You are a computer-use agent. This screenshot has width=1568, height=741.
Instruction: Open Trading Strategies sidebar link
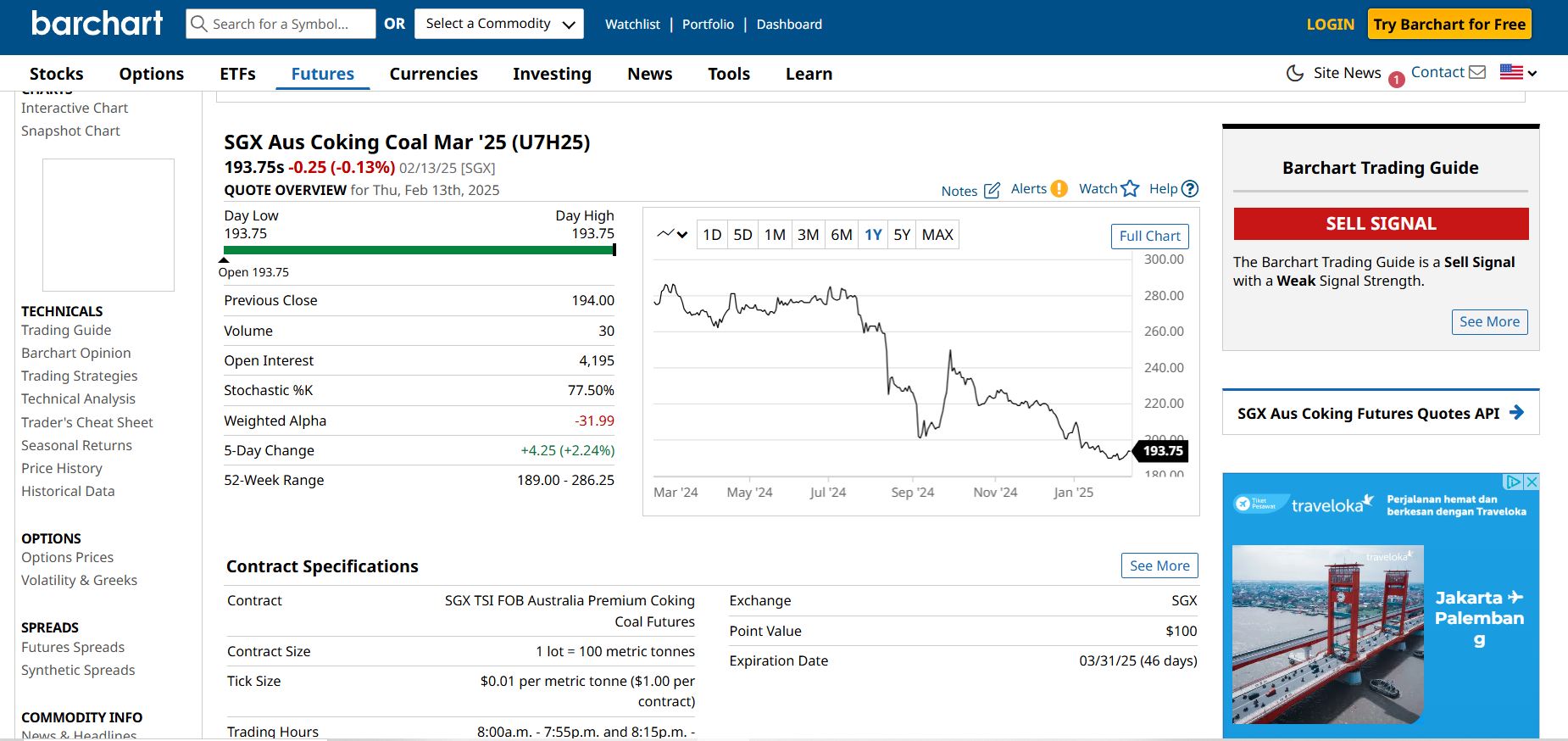(80, 376)
